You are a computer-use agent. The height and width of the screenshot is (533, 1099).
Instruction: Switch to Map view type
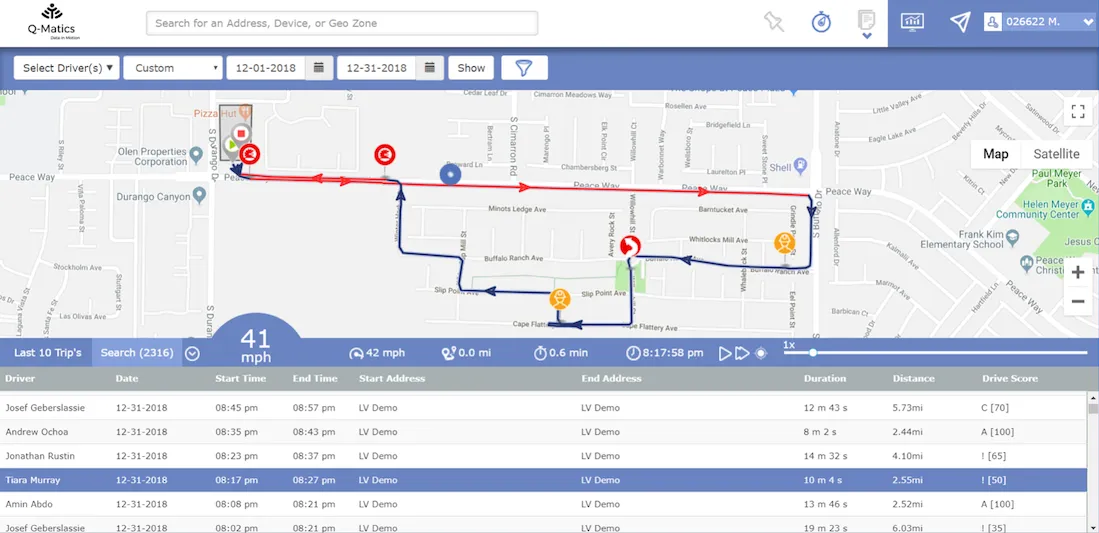coord(995,154)
